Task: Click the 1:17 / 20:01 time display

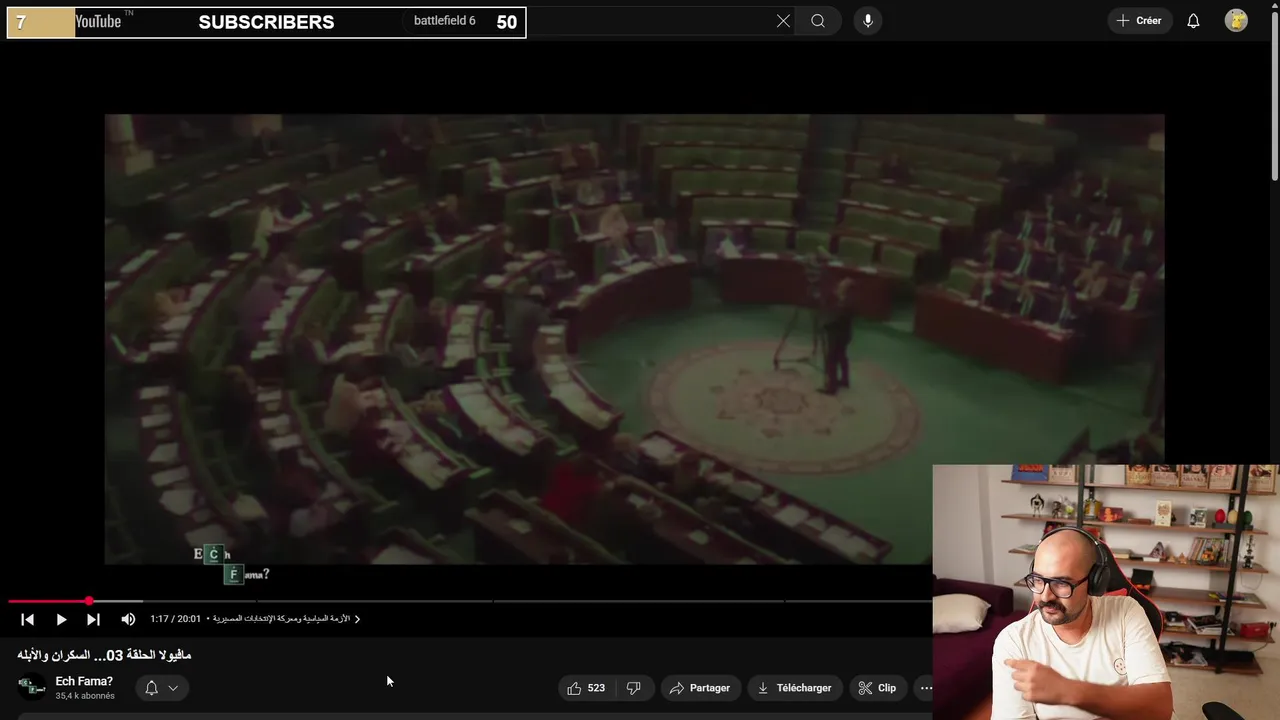Action: point(175,619)
